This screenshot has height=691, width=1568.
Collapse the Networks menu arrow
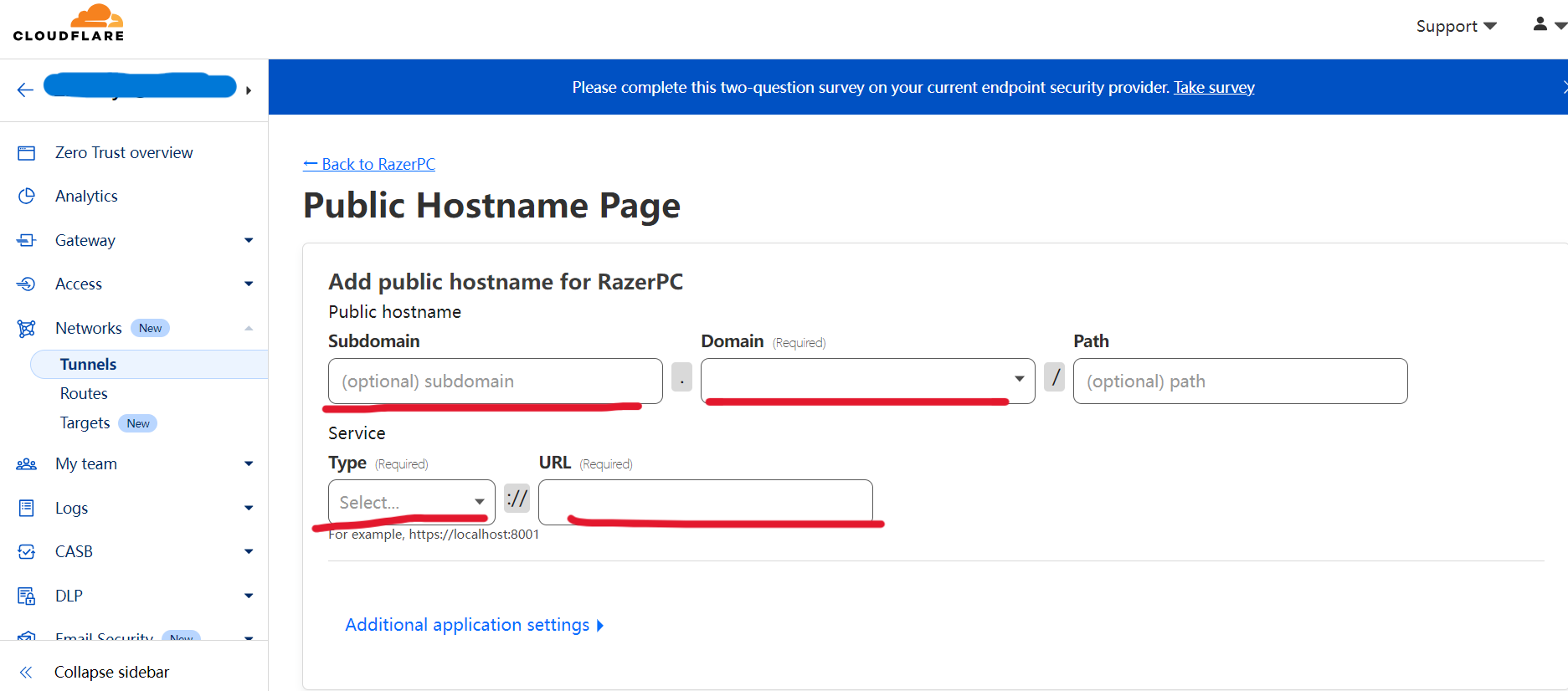(249, 328)
